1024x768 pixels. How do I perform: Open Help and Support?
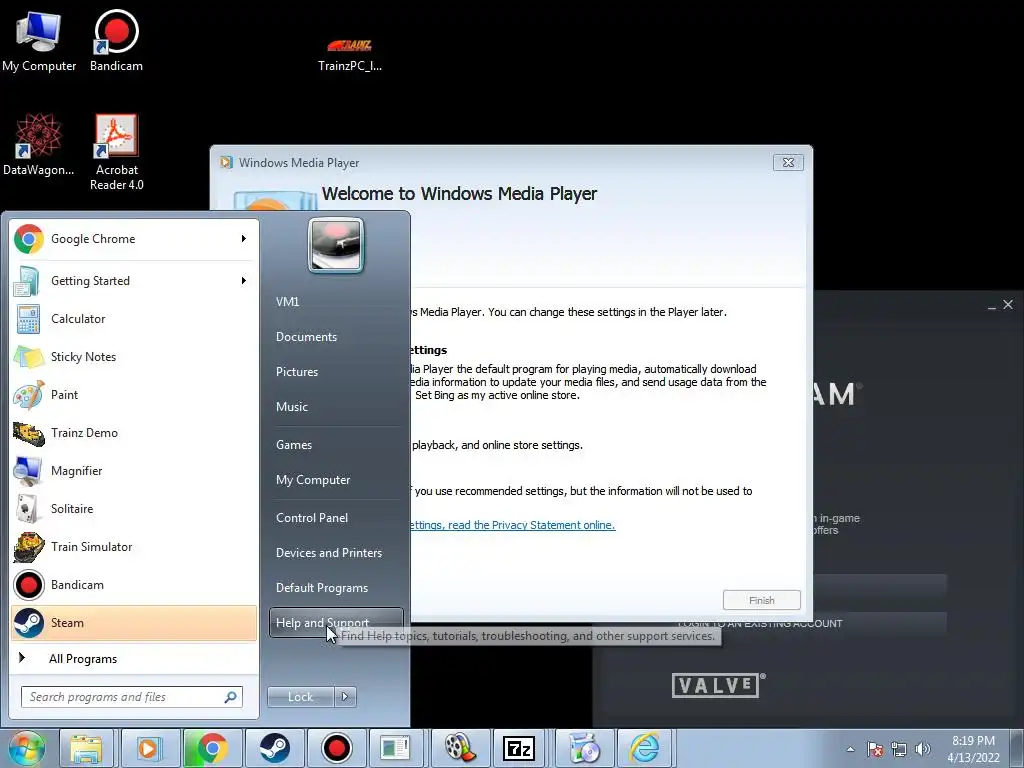click(x=336, y=623)
